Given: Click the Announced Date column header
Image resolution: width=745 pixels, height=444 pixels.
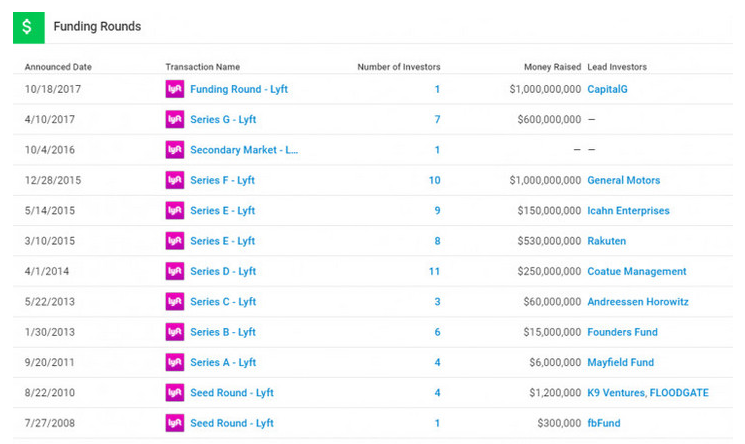Looking at the screenshot, I should [x=58, y=67].
